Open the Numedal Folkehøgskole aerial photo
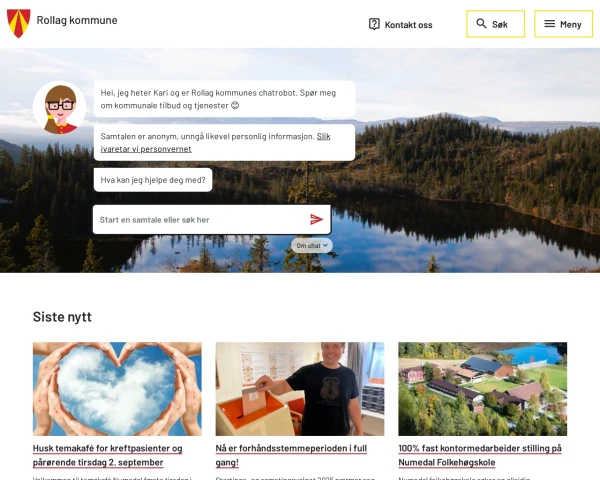The image size is (600, 480). [x=482, y=389]
